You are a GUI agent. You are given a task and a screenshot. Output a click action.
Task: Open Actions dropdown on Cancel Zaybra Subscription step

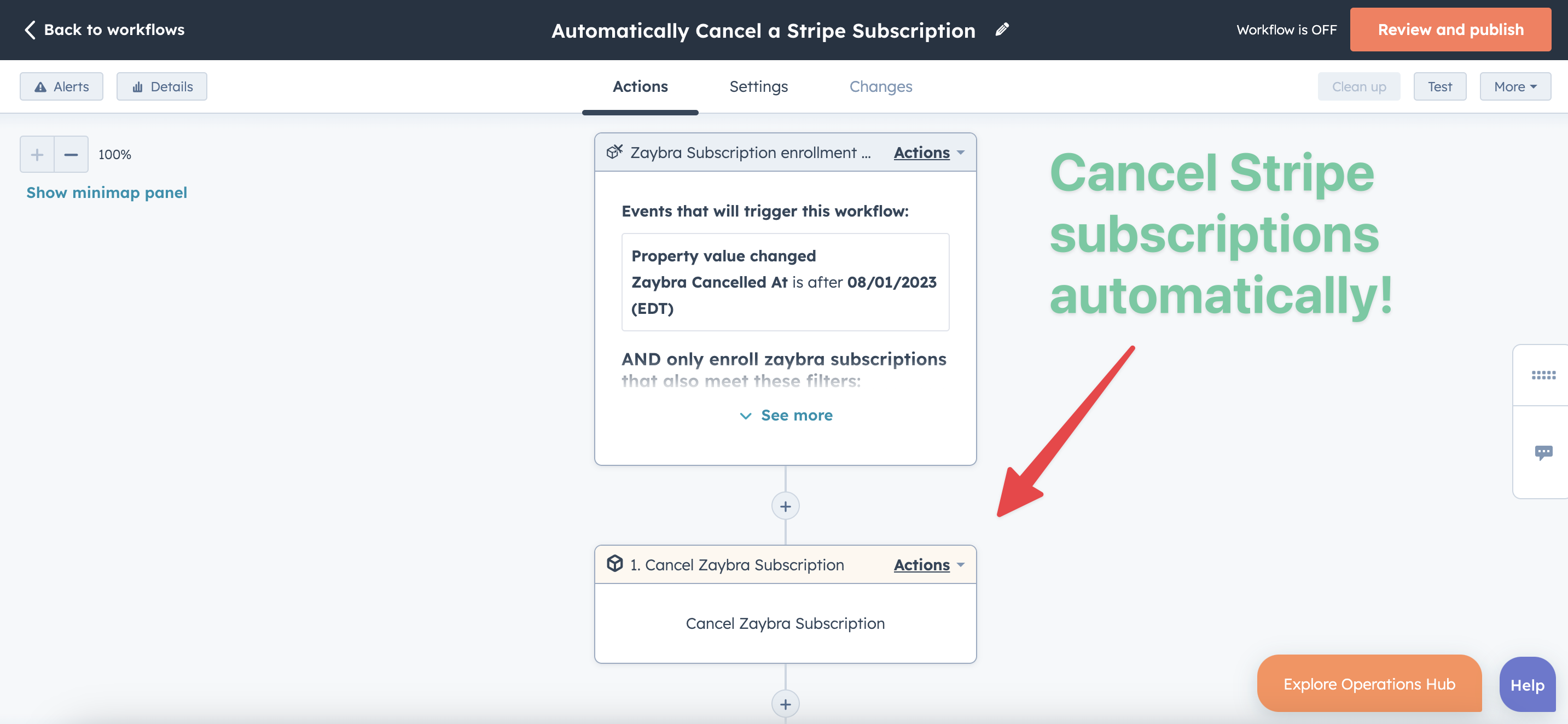pos(929,564)
